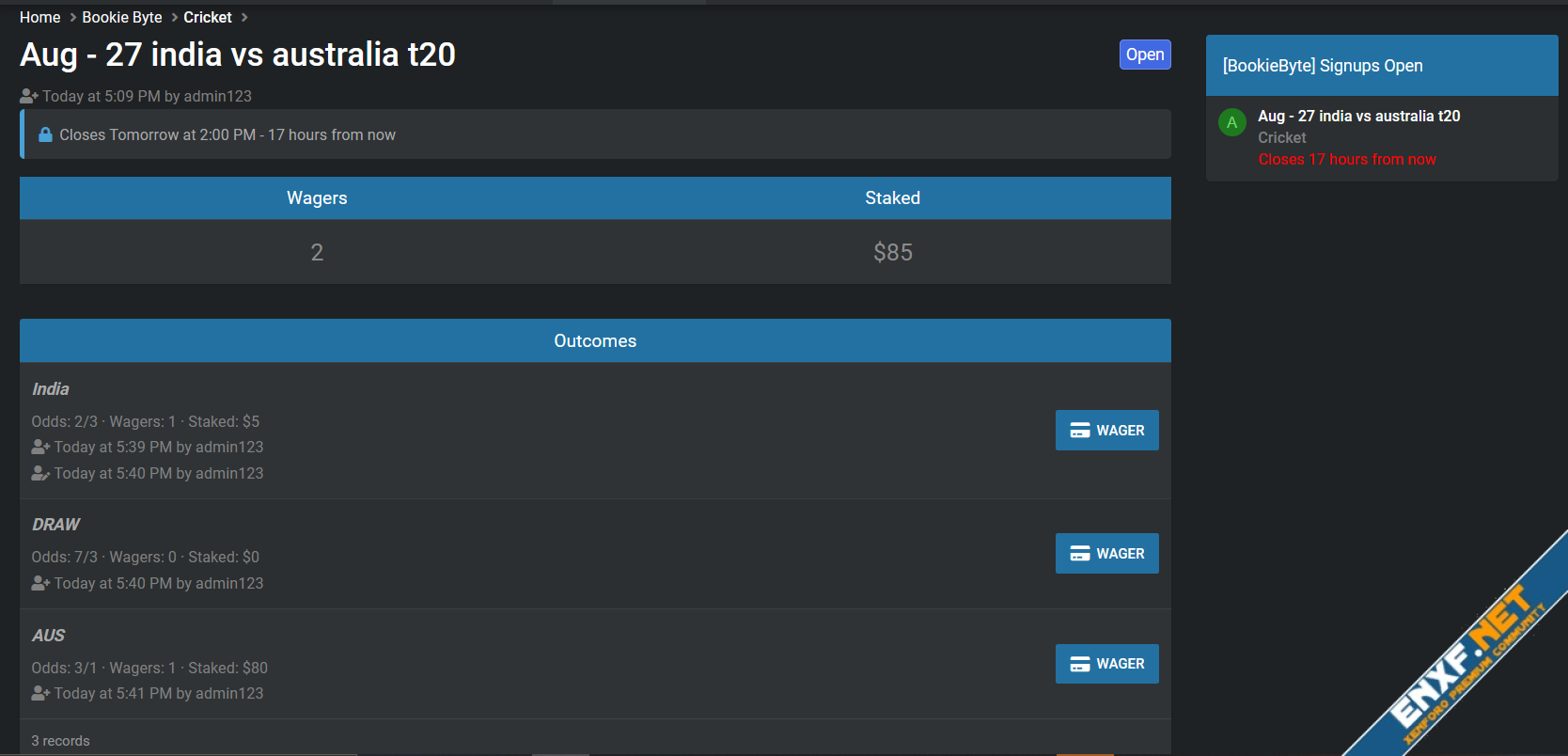Place a wager on AUS
Screen dimensions: 1568x756
pos(1106,664)
